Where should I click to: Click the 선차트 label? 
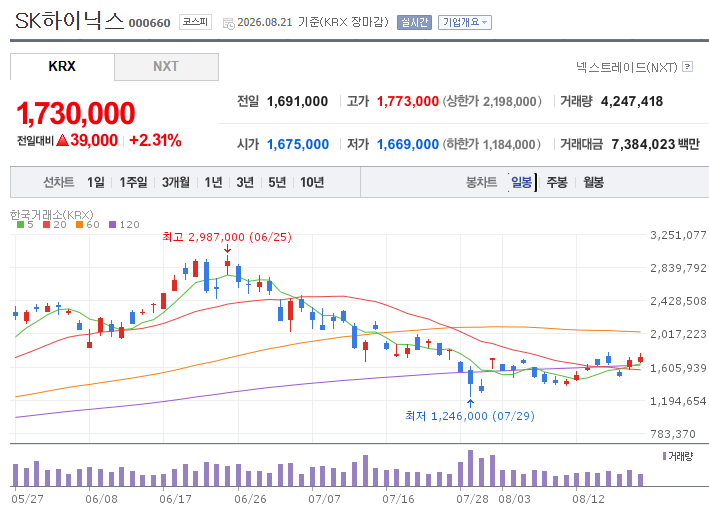[58, 182]
